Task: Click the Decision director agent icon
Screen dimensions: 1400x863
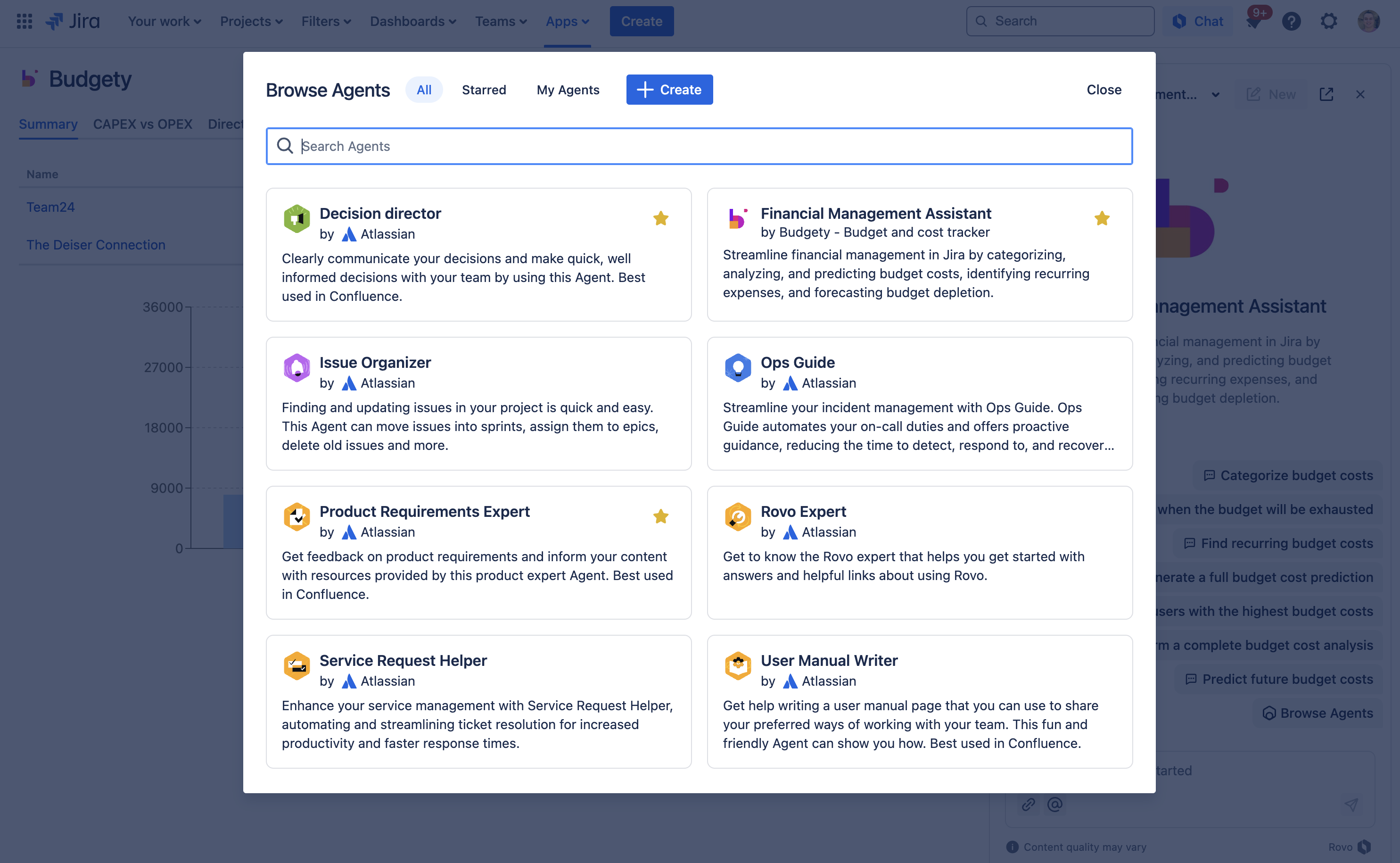Action: (x=296, y=219)
